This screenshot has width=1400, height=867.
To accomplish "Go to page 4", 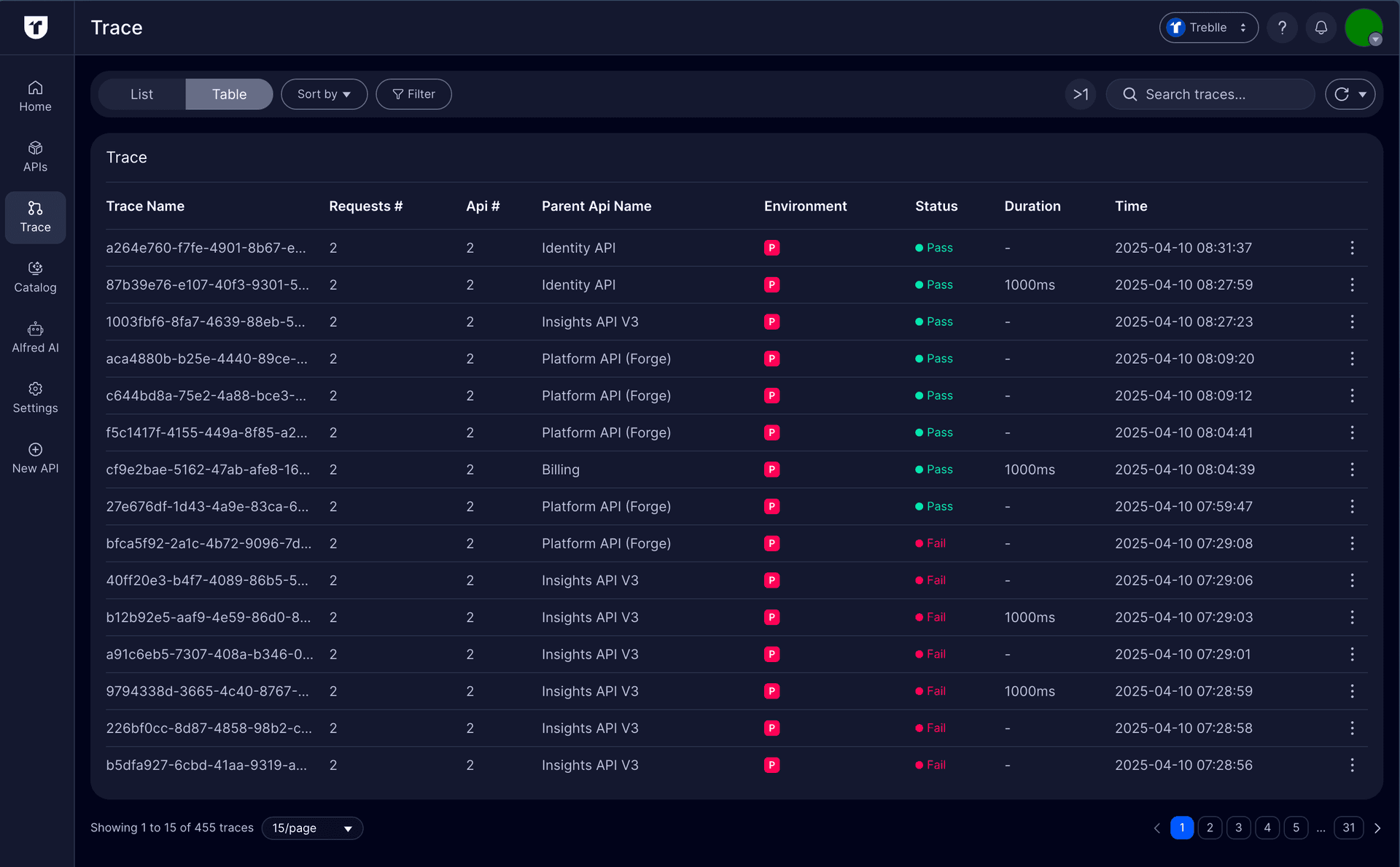I will tap(1267, 828).
